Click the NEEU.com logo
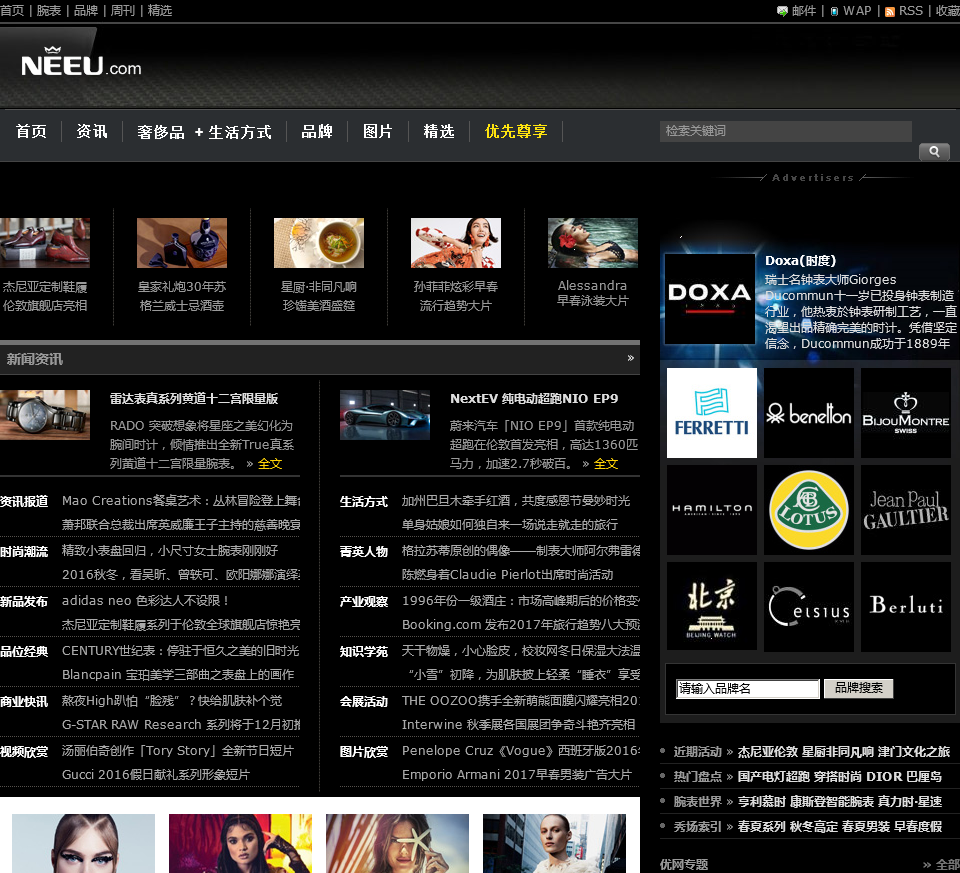 [x=81, y=62]
